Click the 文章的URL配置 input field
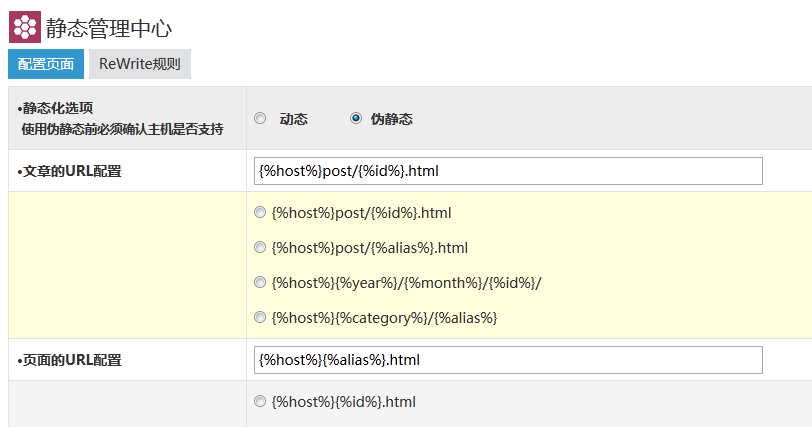812x427 pixels. tap(508, 171)
